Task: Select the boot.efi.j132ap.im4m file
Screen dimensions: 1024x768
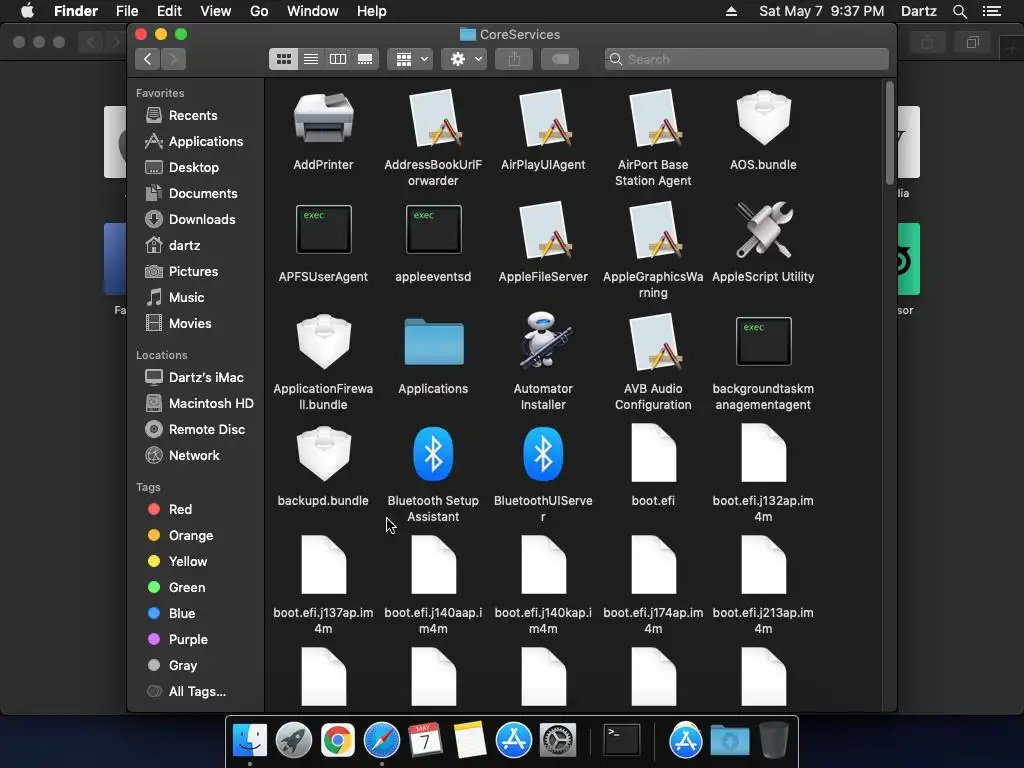Action: pyautogui.click(x=763, y=453)
